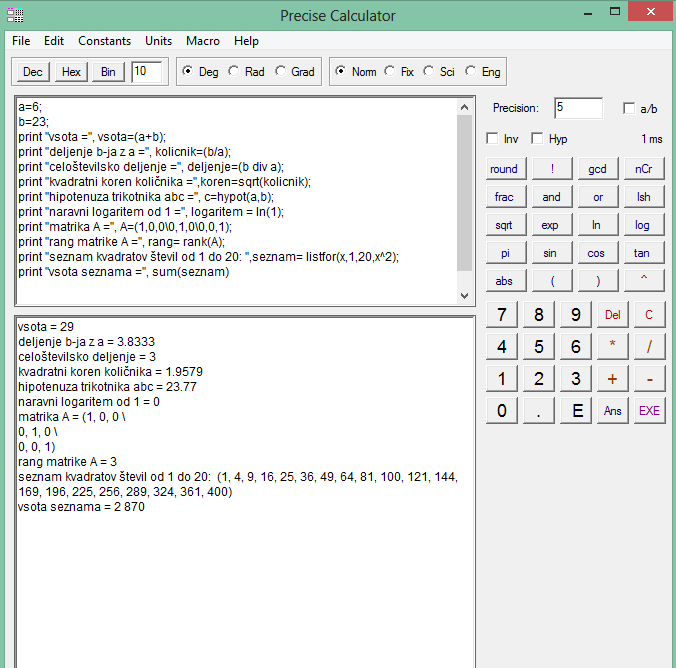Viewport: 676px width, 668px height.
Task: Check the Hyp hyperbolic checkbox
Action: (538, 138)
